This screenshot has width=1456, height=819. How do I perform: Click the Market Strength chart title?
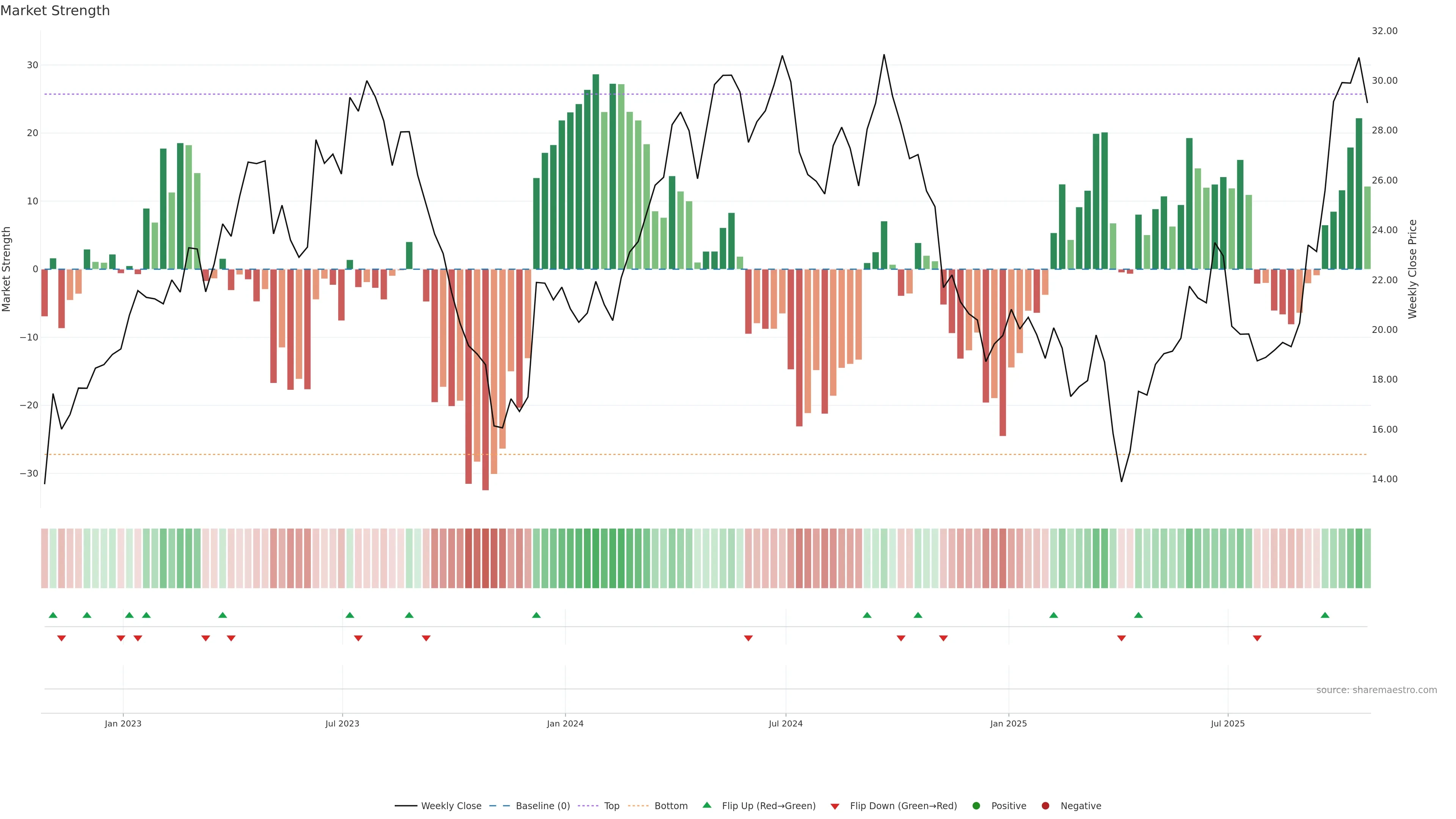pyautogui.click(x=55, y=11)
